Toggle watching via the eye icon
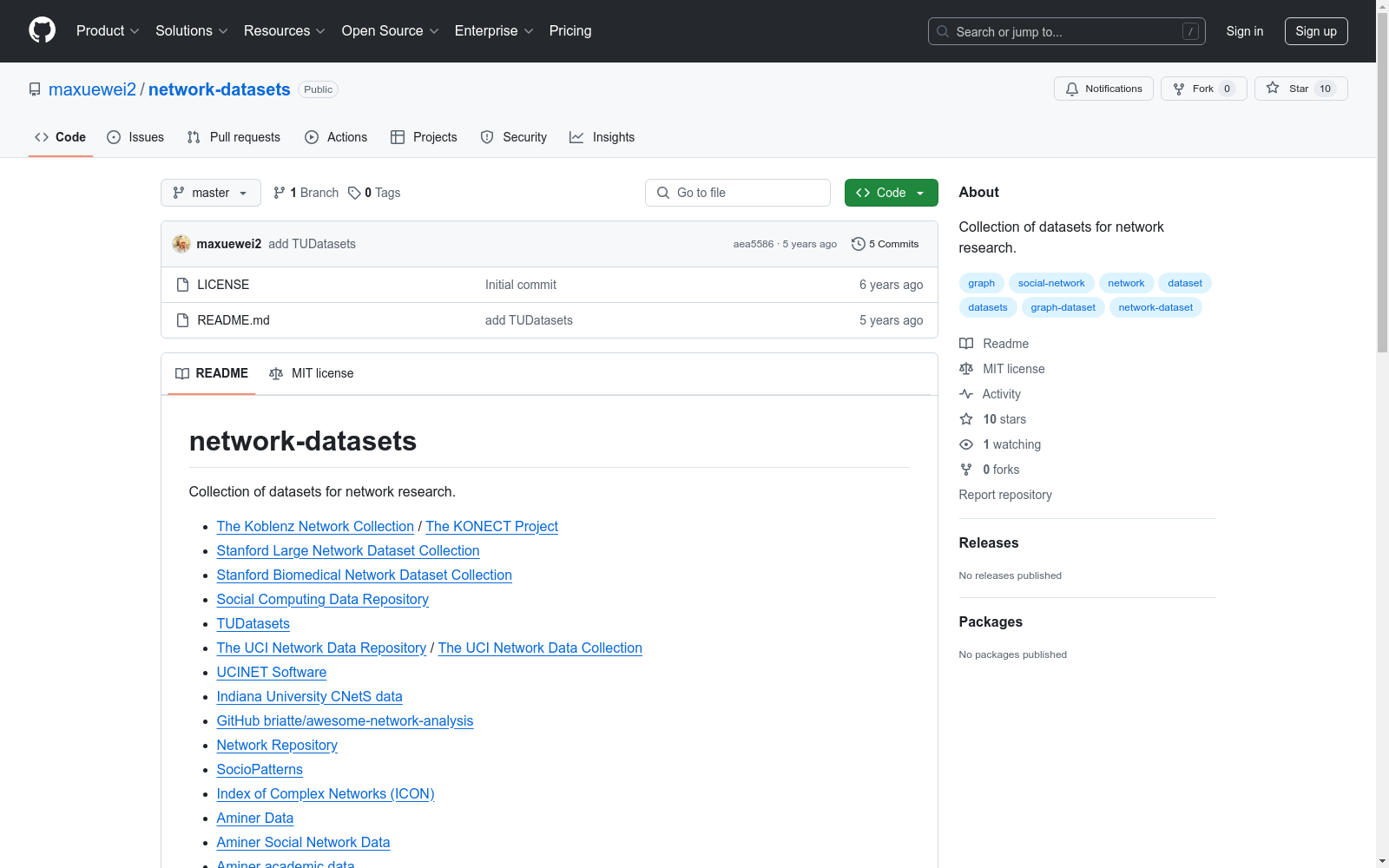 (x=965, y=444)
